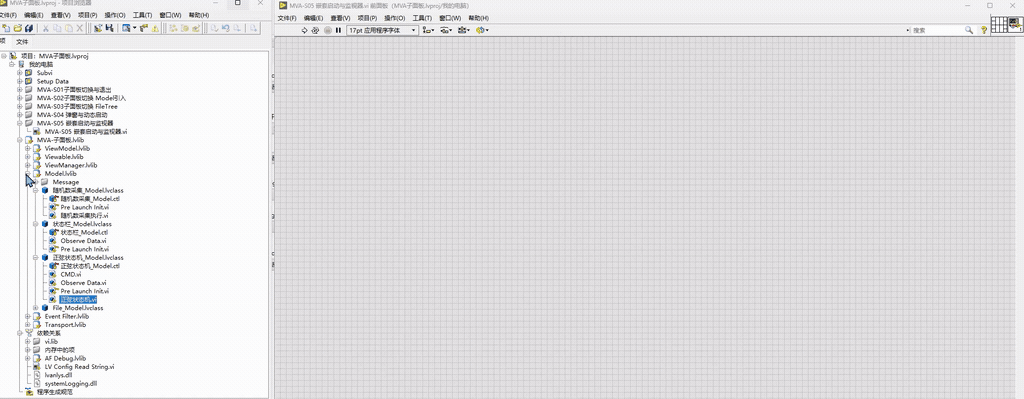Click the VI connector pane grid icon
Screen dimensions: 1024x399
pyautogui.click(x=1000, y=25)
